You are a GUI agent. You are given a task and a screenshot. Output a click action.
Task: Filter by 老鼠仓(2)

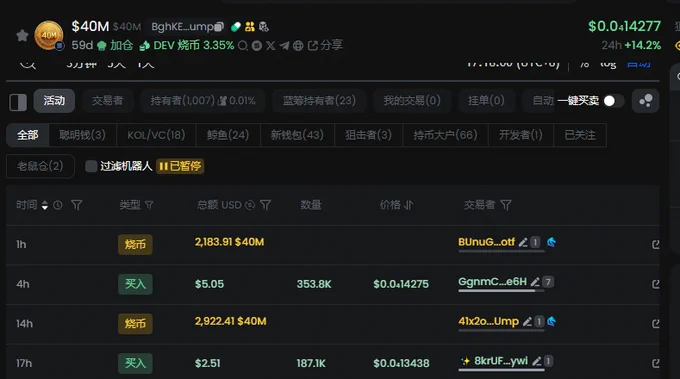coord(40,166)
